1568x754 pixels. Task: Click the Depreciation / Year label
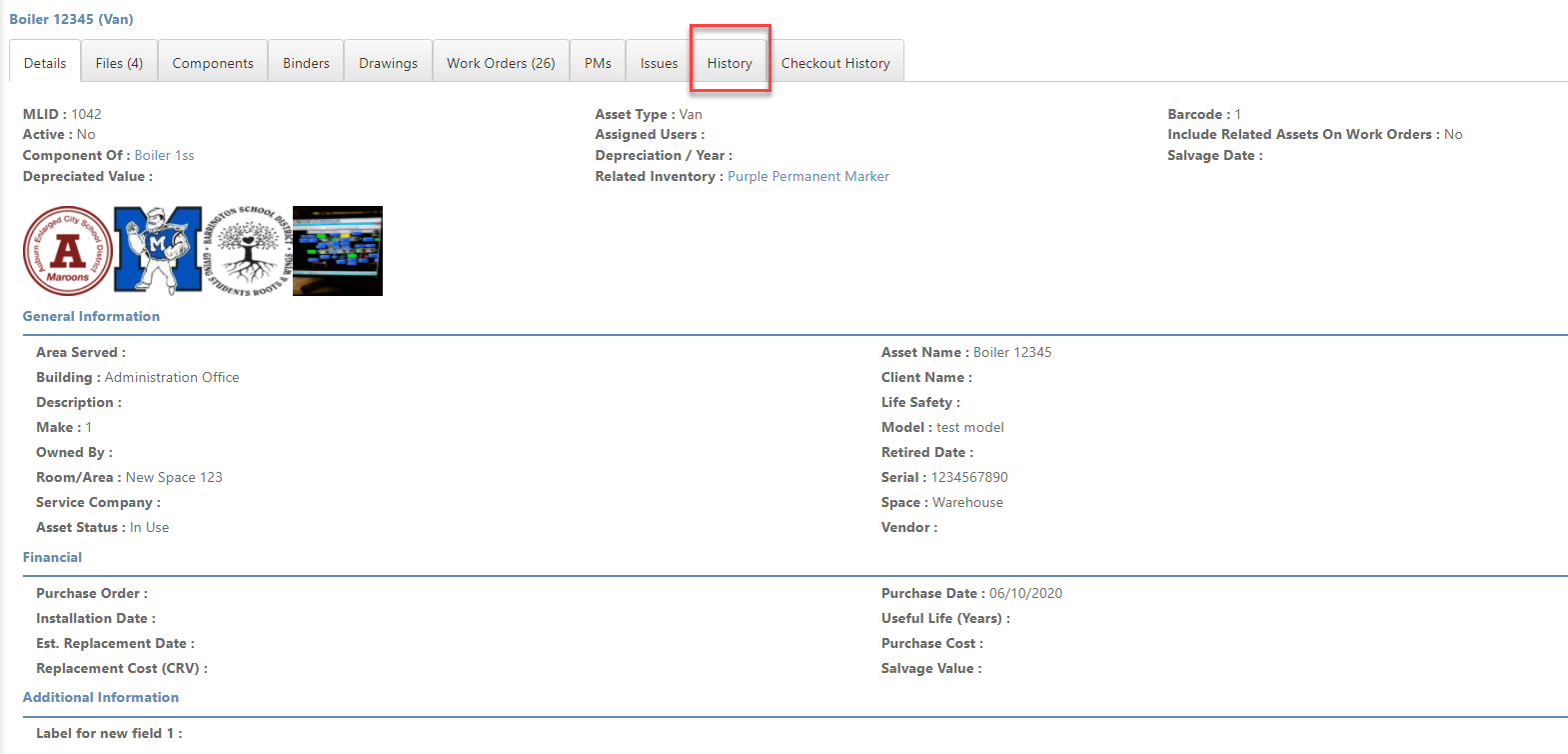point(664,155)
